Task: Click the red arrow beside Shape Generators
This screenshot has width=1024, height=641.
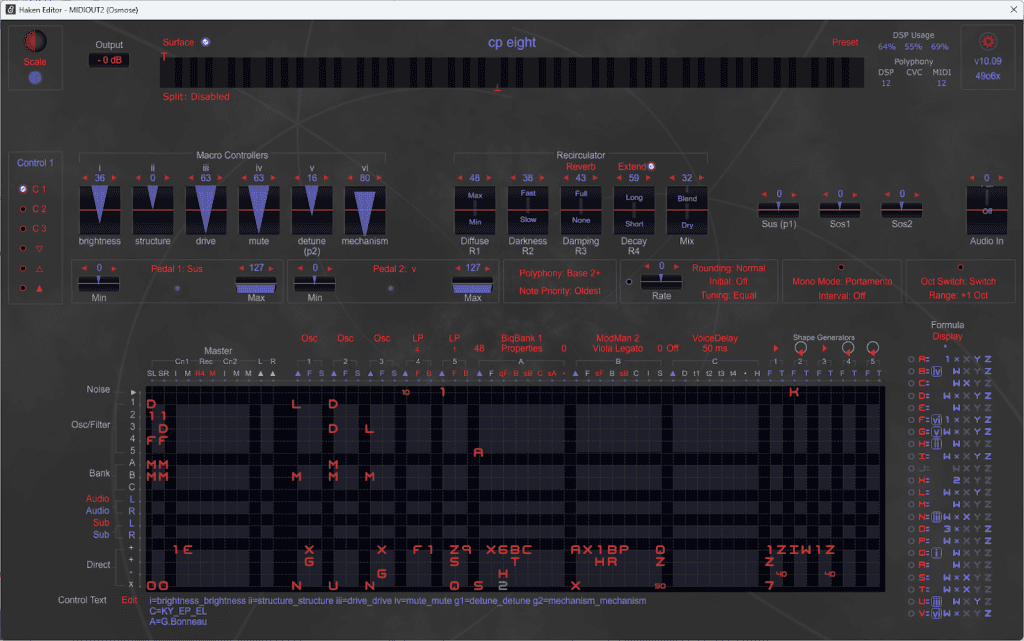Action: [778, 347]
